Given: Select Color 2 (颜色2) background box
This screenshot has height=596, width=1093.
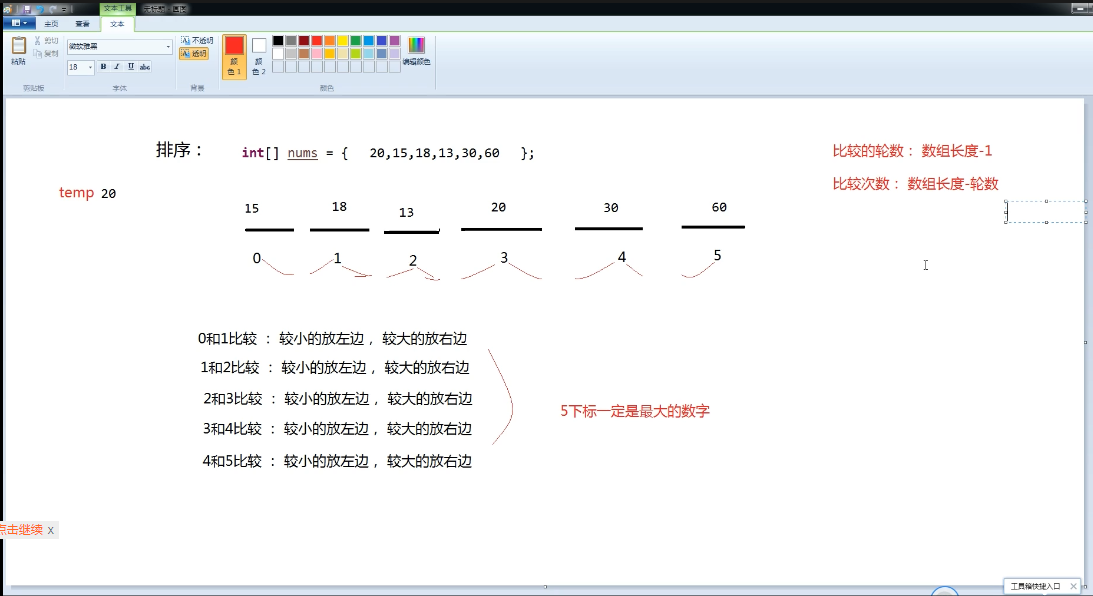Looking at the screenshot, I should click(x=259, y=56).
